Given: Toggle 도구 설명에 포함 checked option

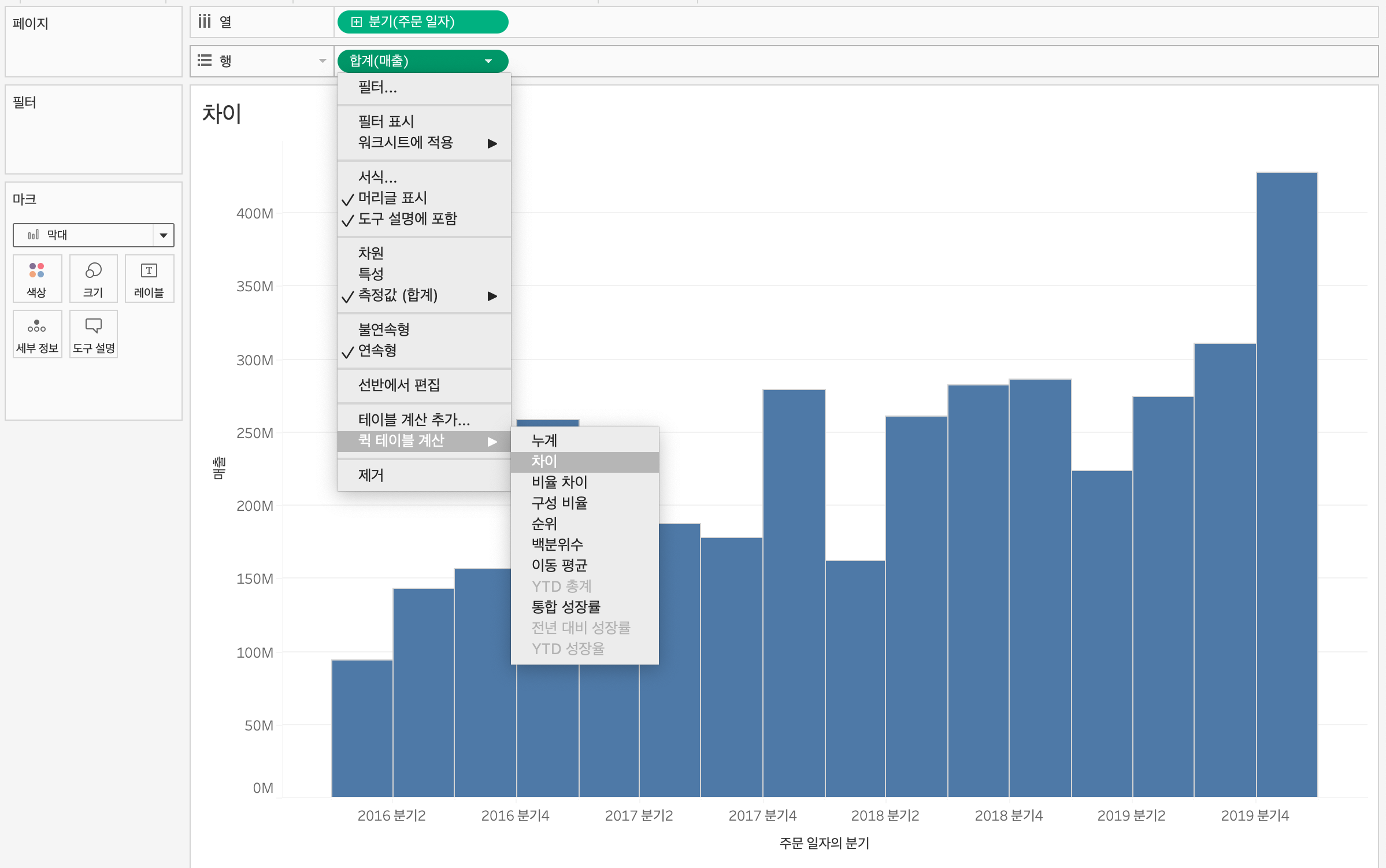Looking at the screenshot, I should point(407,219).
